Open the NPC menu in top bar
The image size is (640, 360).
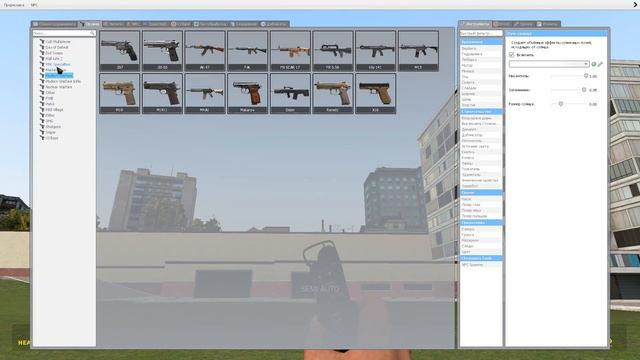point(34,5)
